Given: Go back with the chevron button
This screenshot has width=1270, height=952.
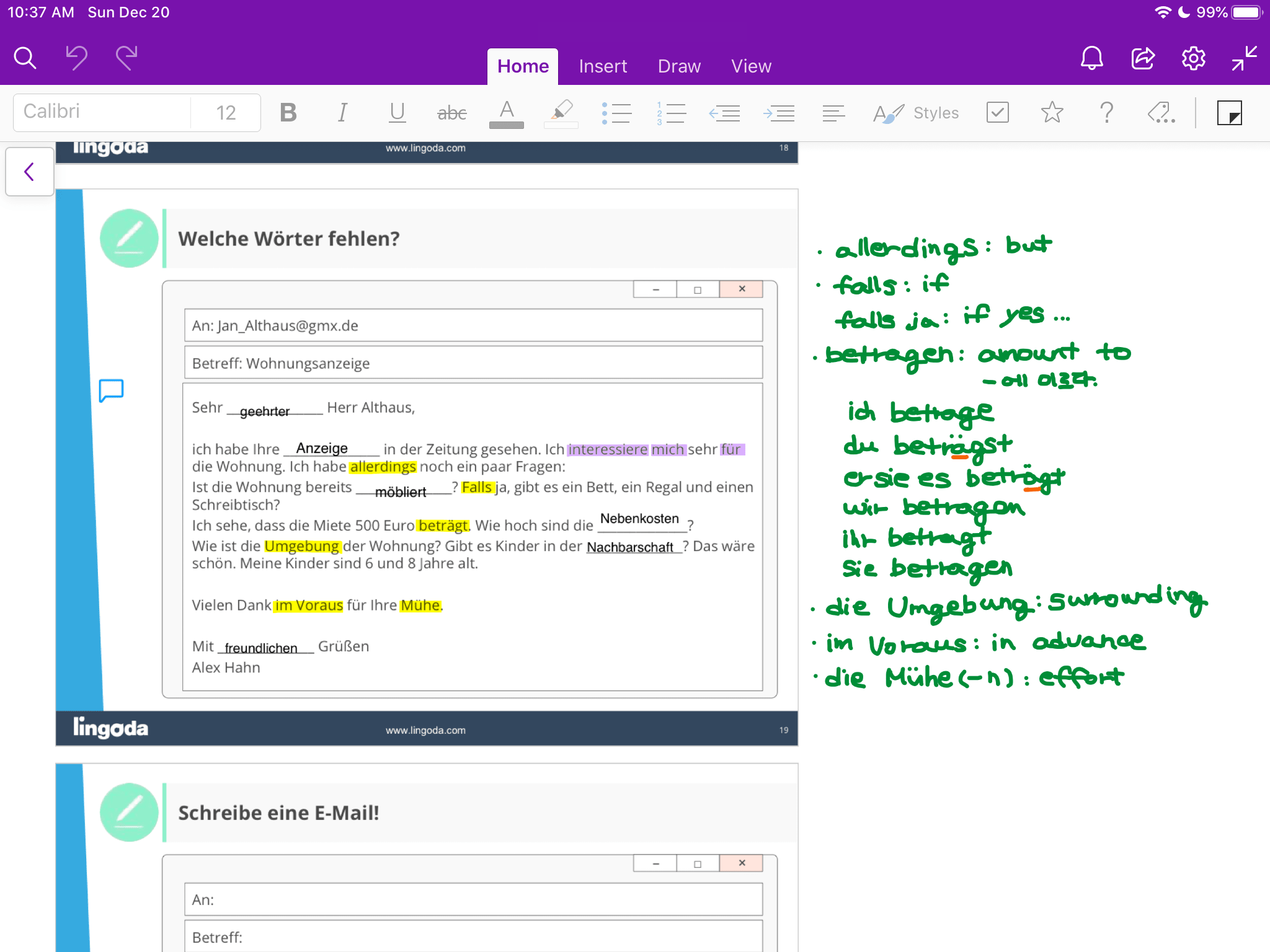Looking at the screenshot, I should pyautogui.click(x=29, y=172).
